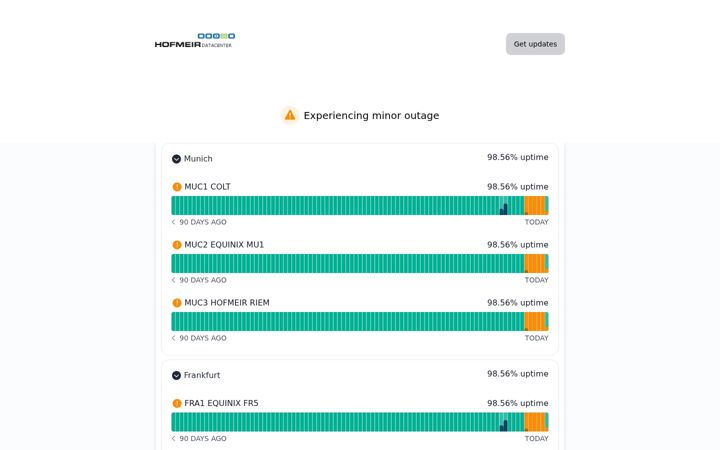Click the dark blue incident bar in FRA1 EQUINIX FR5
The image size is (720, 450).
[x=505, y=426]
